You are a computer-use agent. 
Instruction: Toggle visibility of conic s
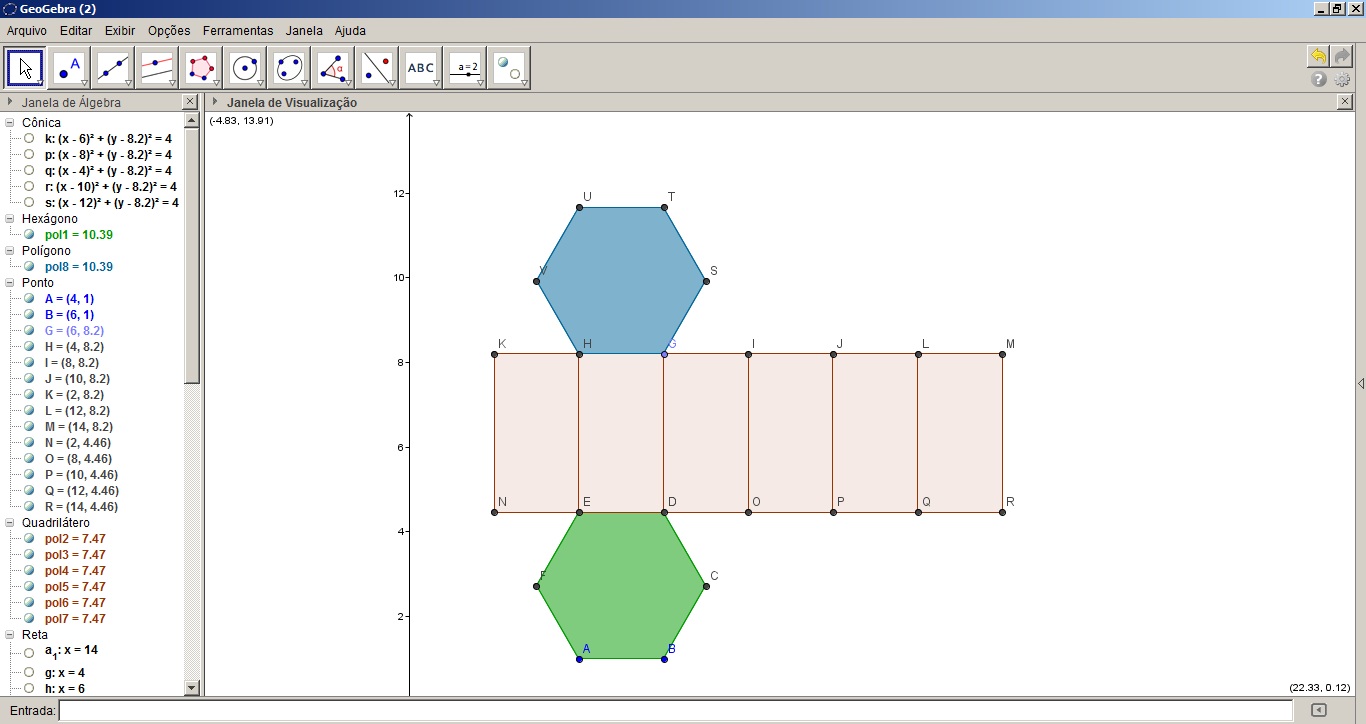29,203
